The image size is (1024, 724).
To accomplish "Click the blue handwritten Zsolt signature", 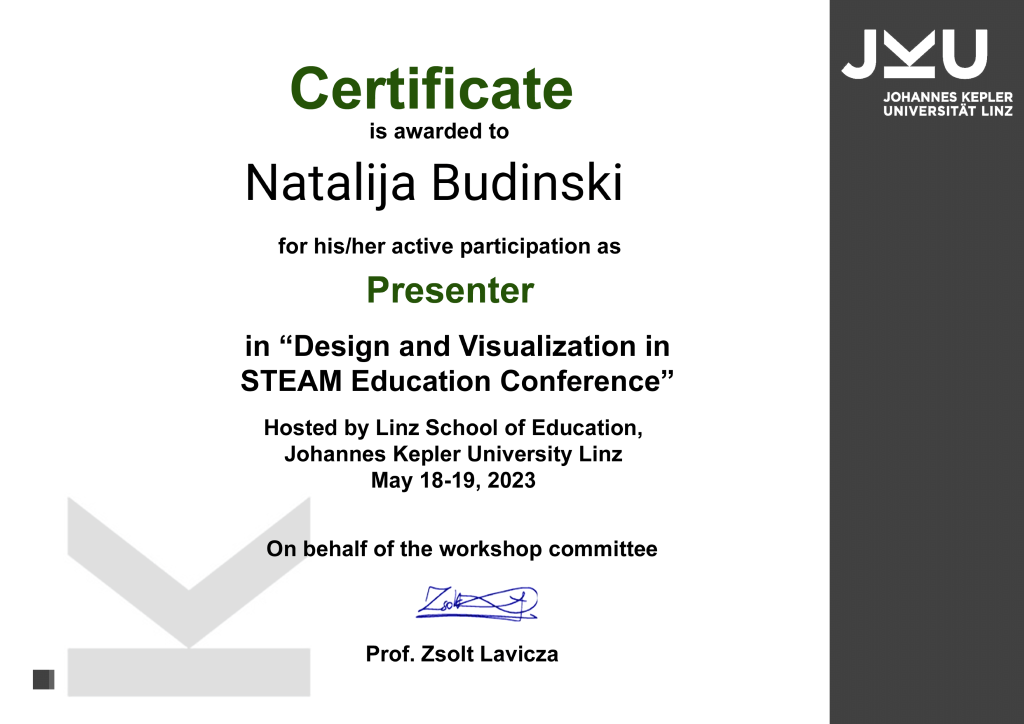I will (x=476, y=602).
